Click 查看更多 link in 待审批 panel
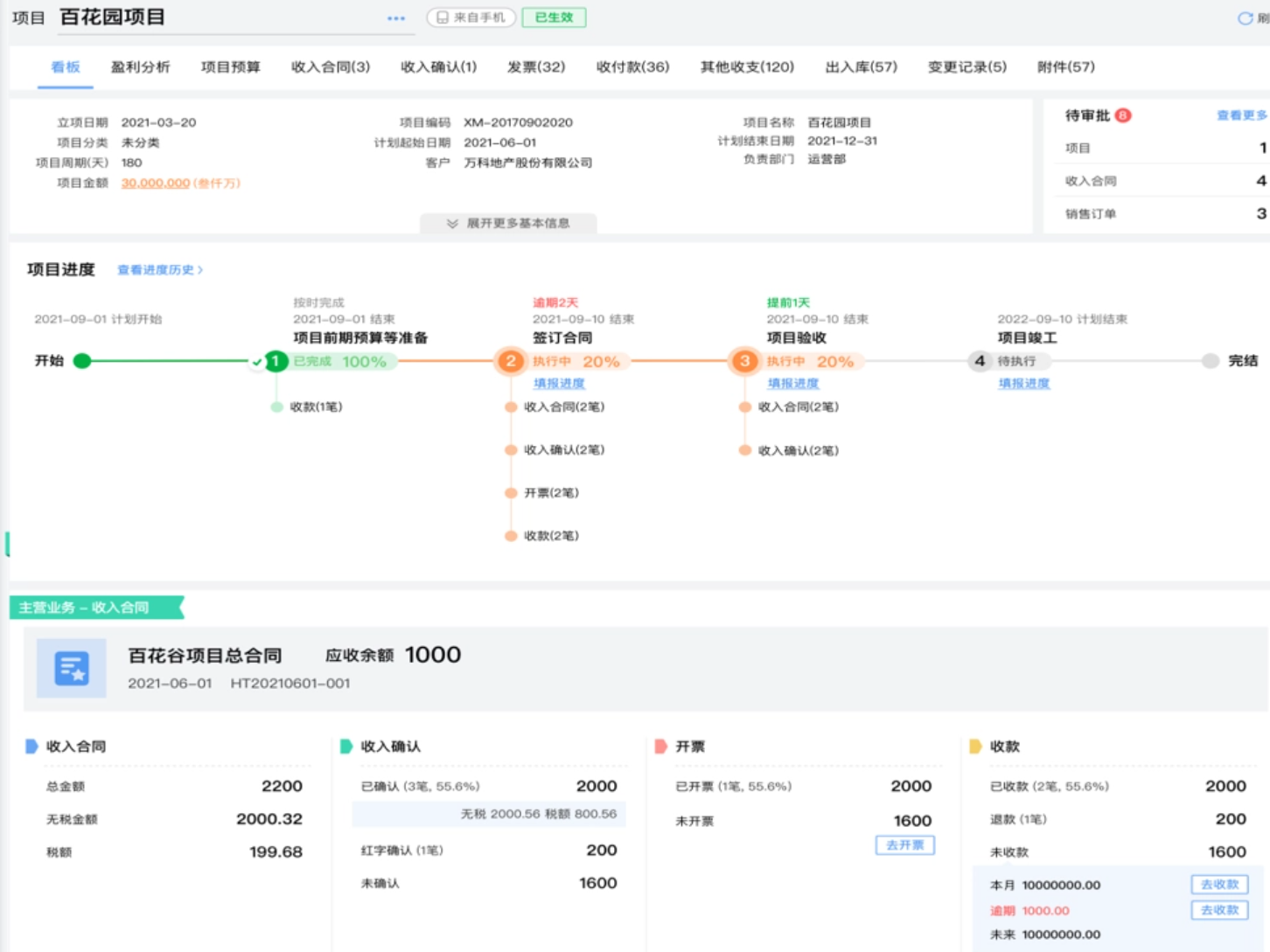 click(1241, 115)
